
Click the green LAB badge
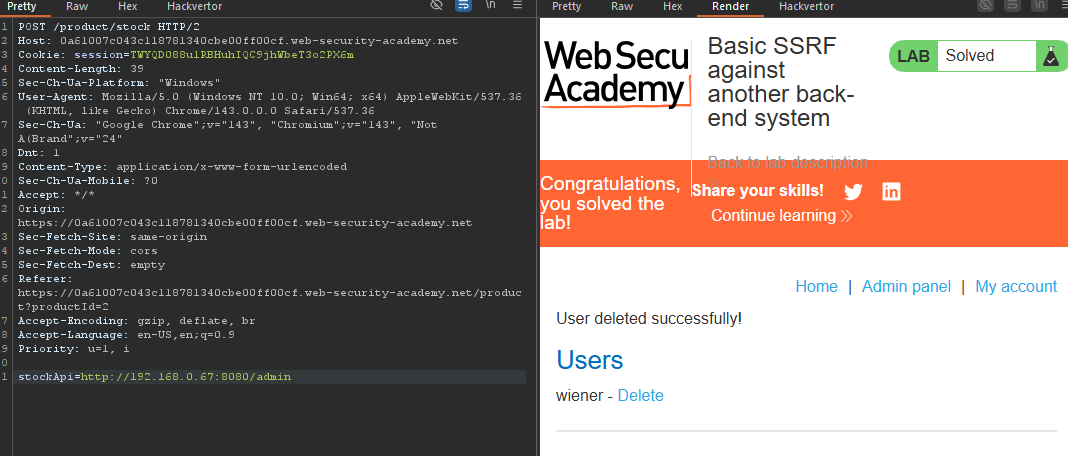coord(913,56)
